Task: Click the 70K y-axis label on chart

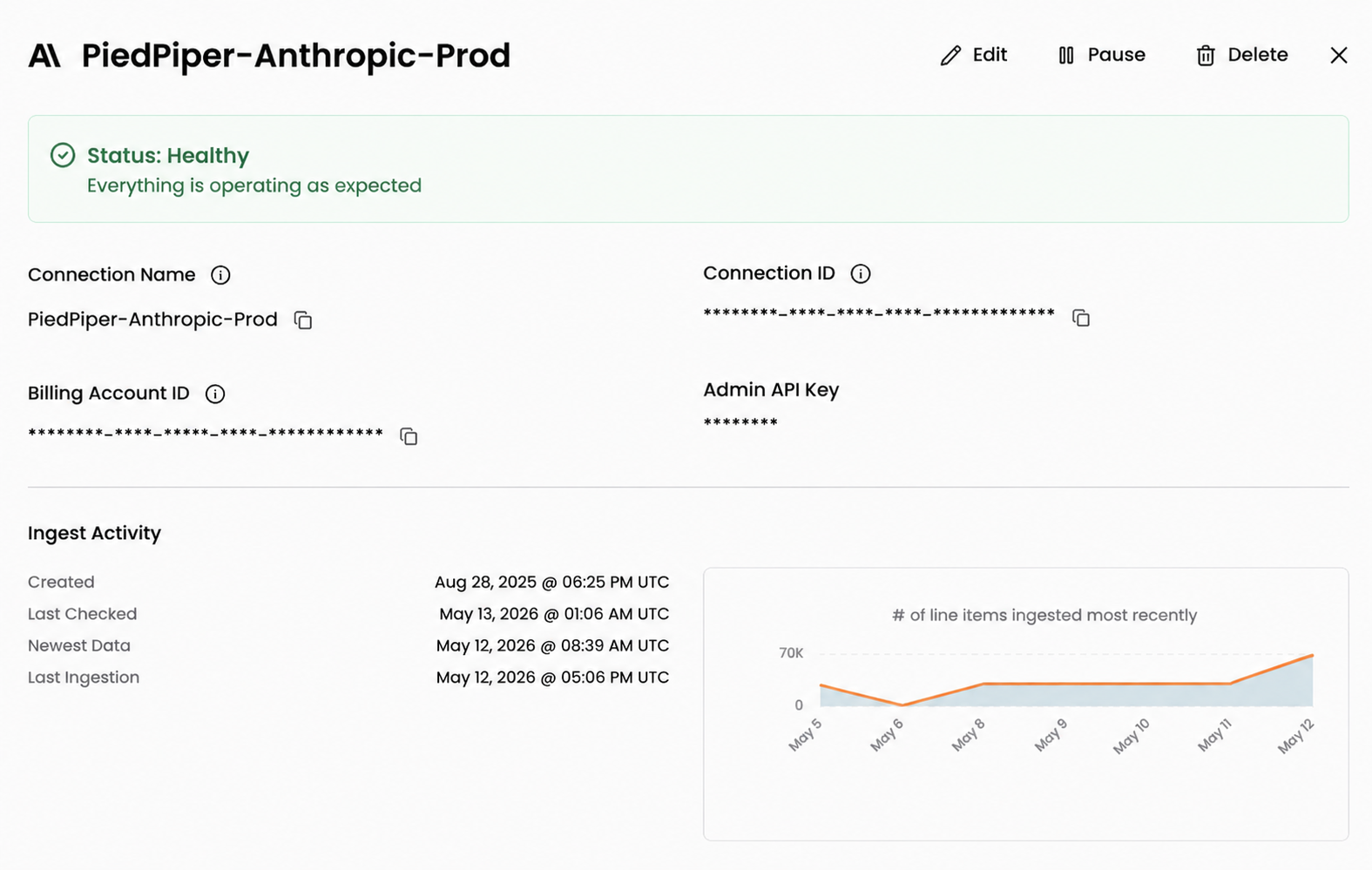Action: [x=791, y=653]
